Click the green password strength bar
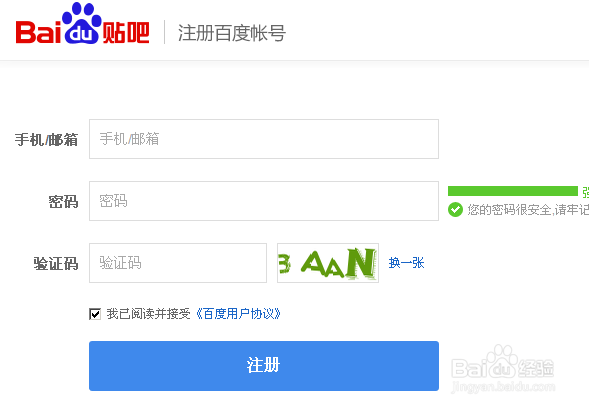The width and height of the screenshot is (589, 408). pyautogui.click(x=513, y=191)
